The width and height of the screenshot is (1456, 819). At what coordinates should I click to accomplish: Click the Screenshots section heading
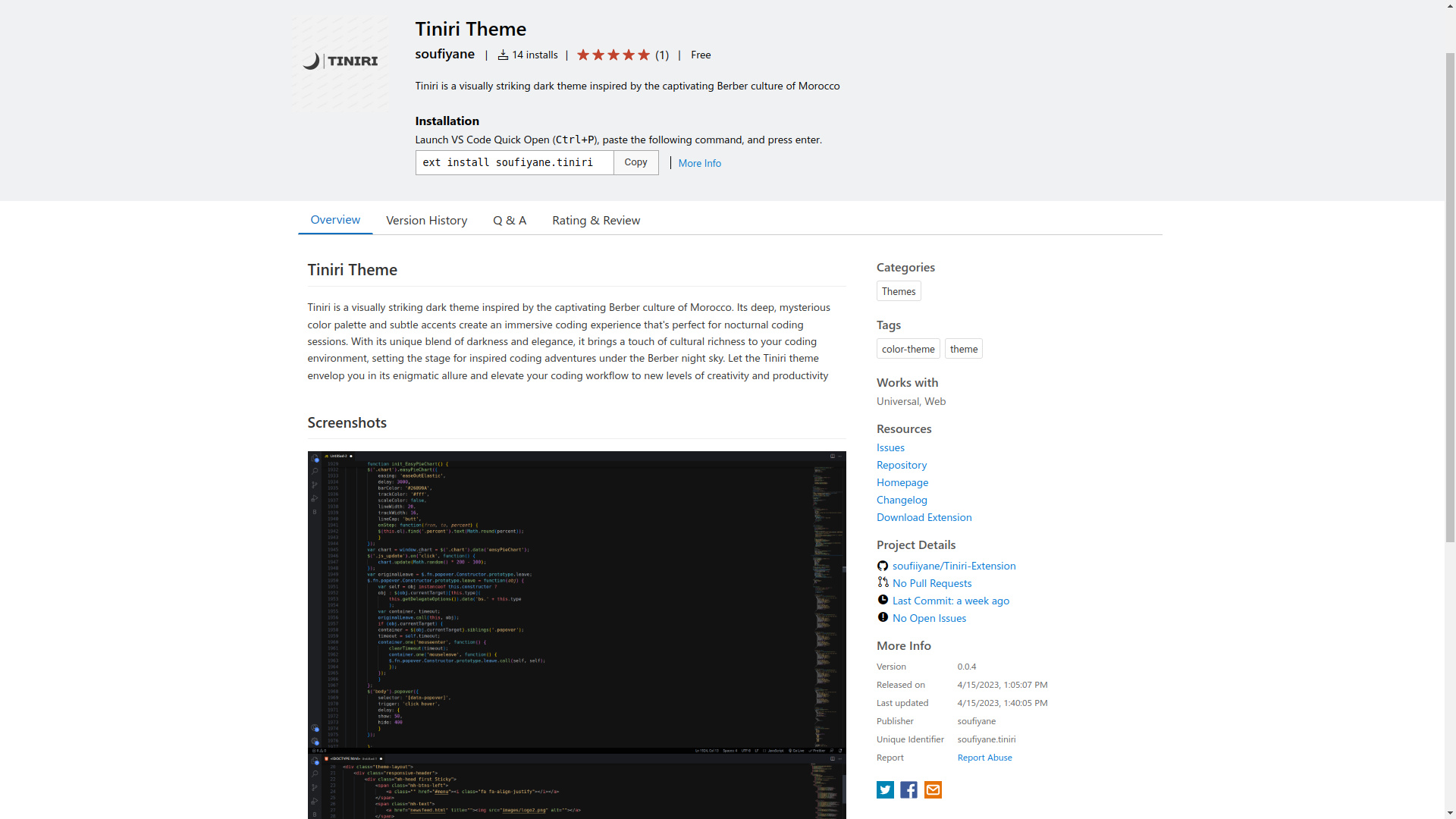tap(347, 422)
